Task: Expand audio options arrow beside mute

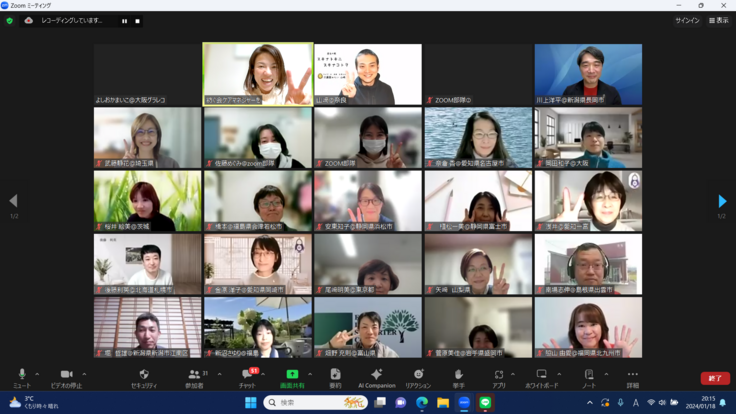Action: (x=37, y=375)
